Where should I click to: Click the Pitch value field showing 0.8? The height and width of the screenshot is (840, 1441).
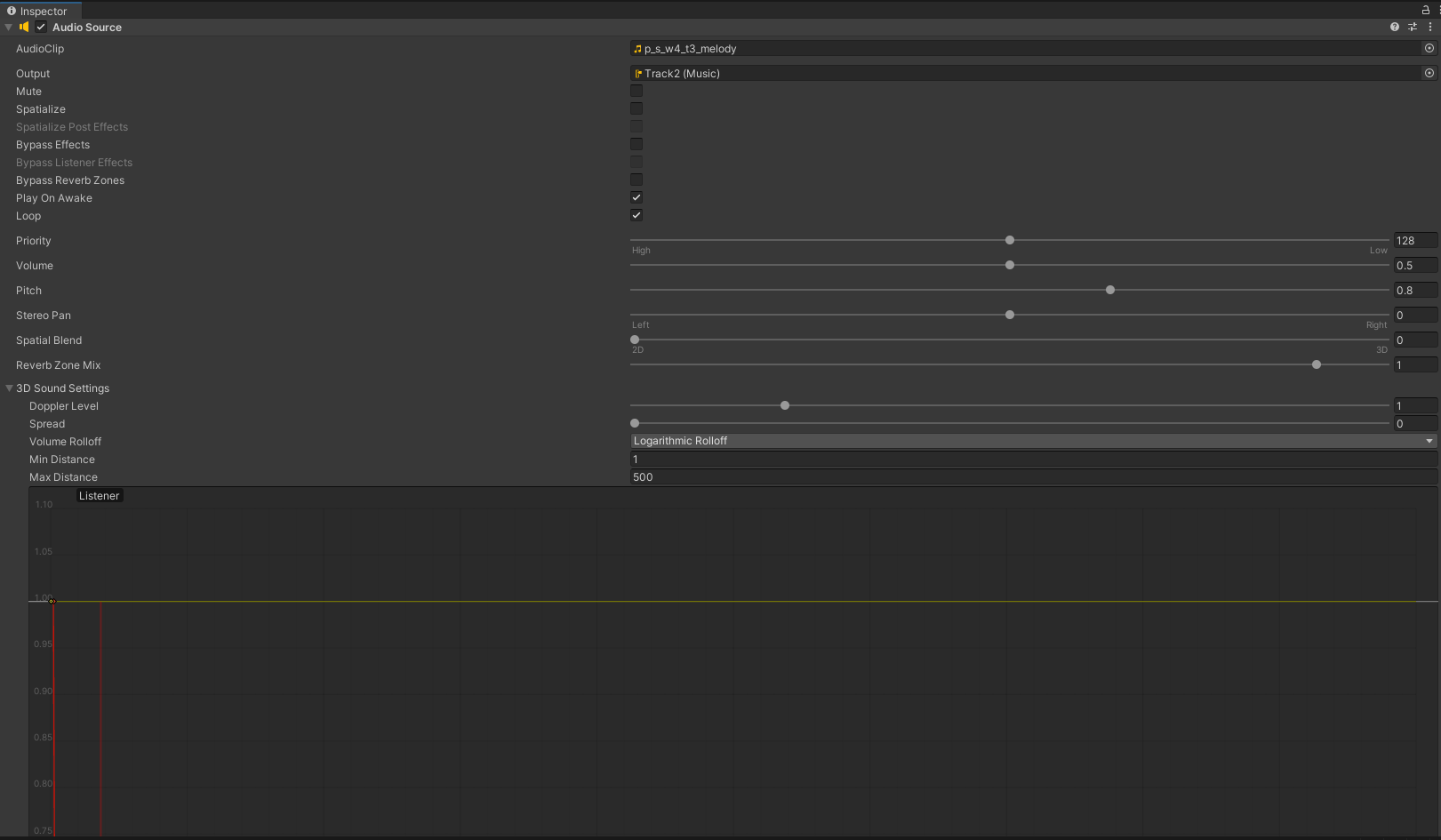(1415, 290)
